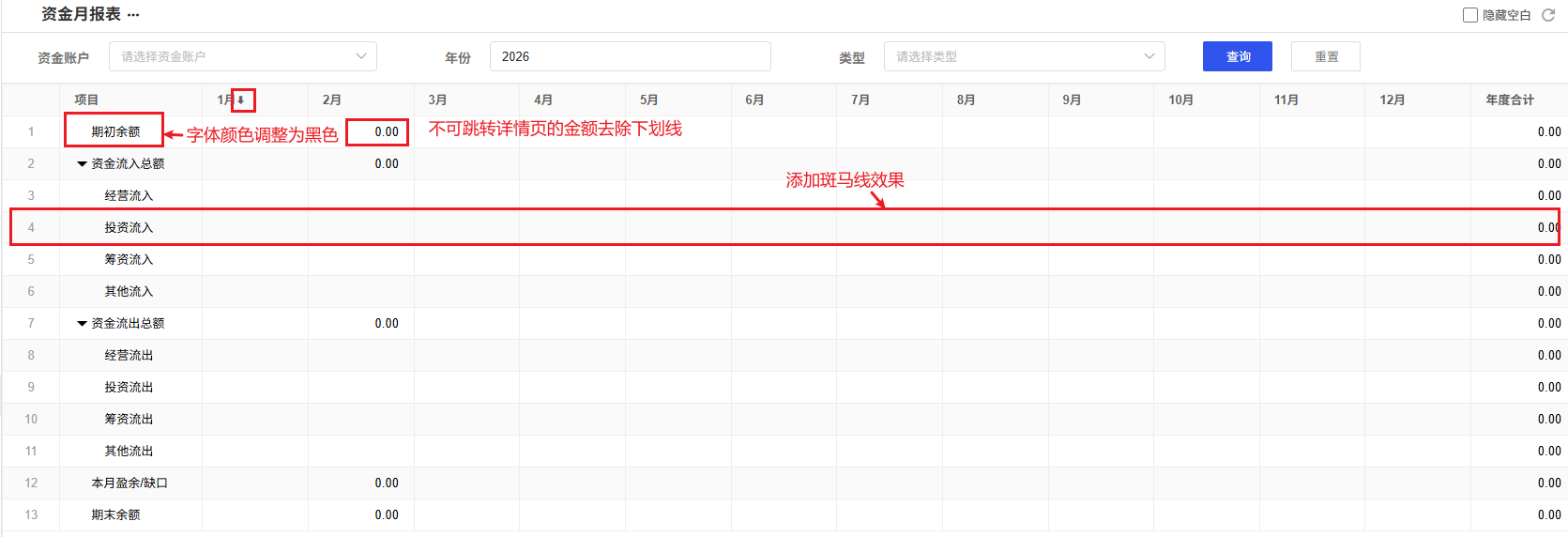
Task: Click the ellipsis icon next to 资金月报表
Action: 133,15
